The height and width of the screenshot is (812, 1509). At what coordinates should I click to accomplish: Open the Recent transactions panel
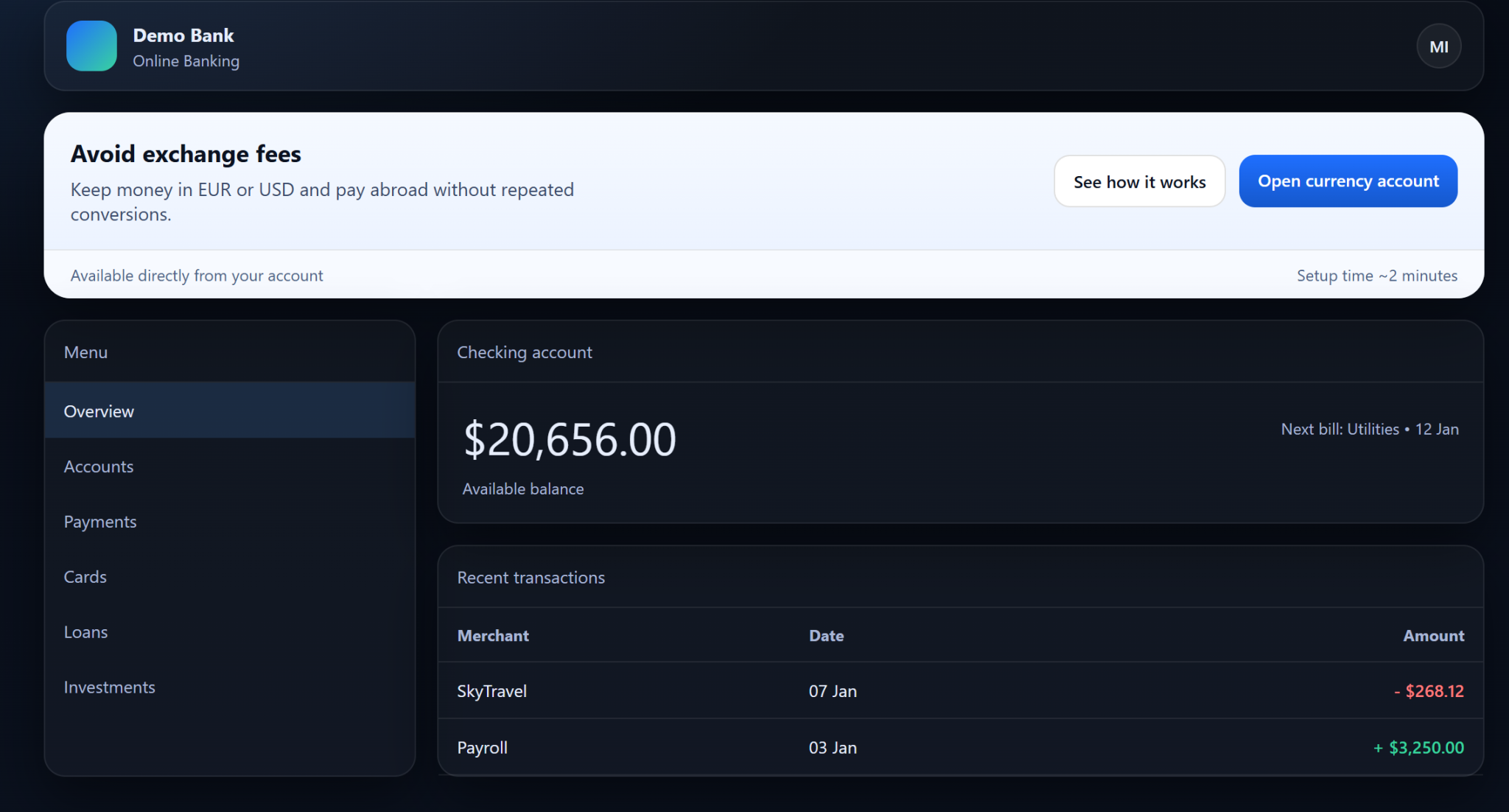[x=531, y=577]
